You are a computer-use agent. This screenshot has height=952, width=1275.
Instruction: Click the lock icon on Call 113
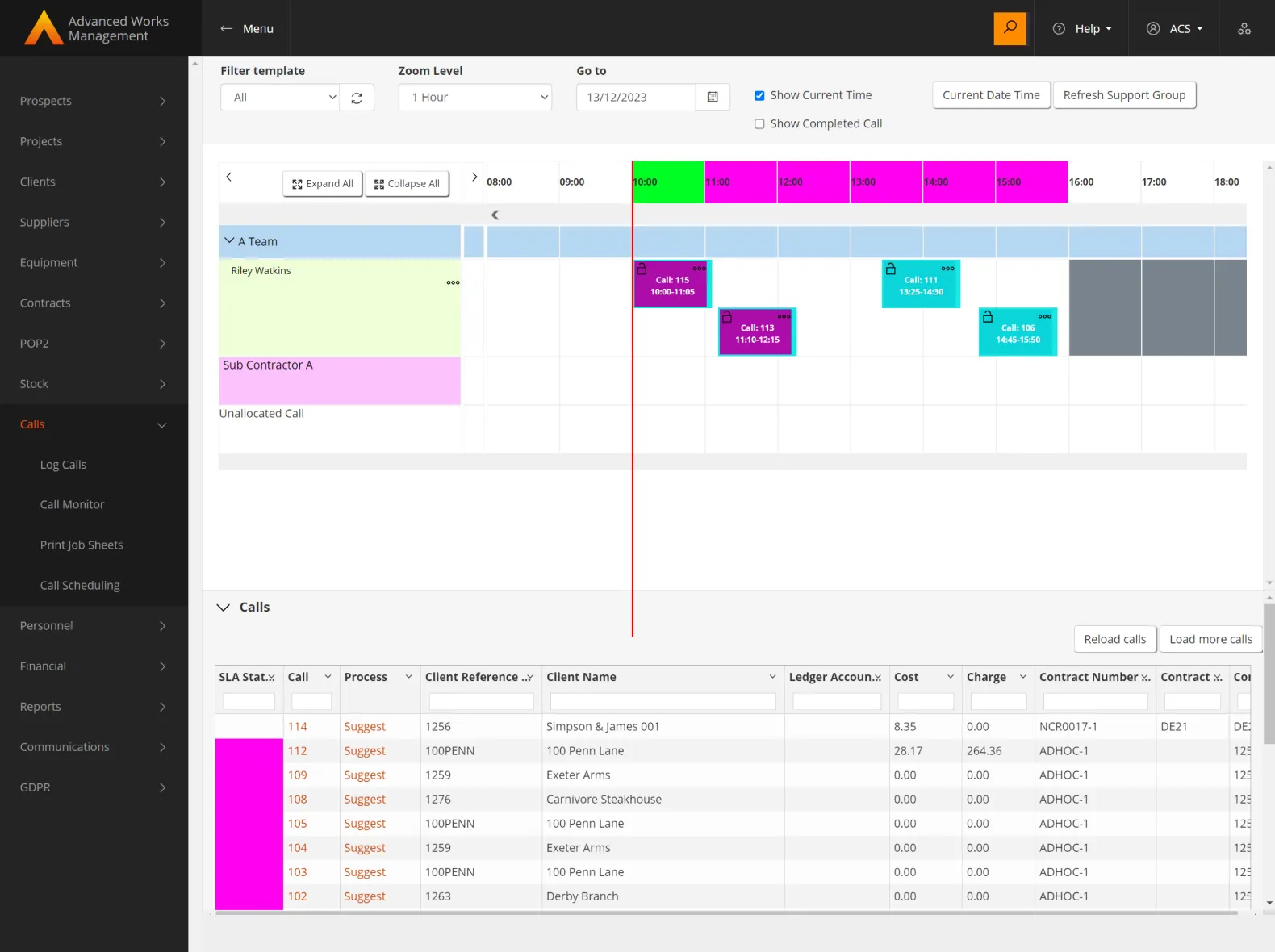(726, 316)
